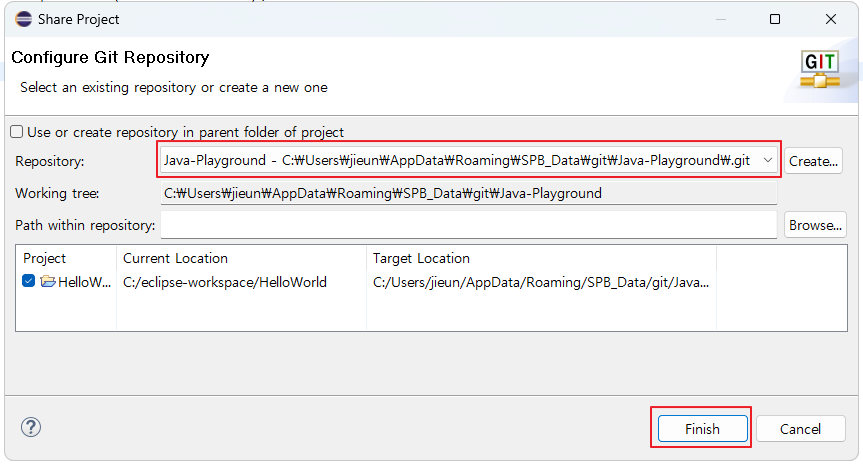This screenshot has height=465, width=863.
Task: Click the Eclipse icon in title bar
Action: coord(24,19)
